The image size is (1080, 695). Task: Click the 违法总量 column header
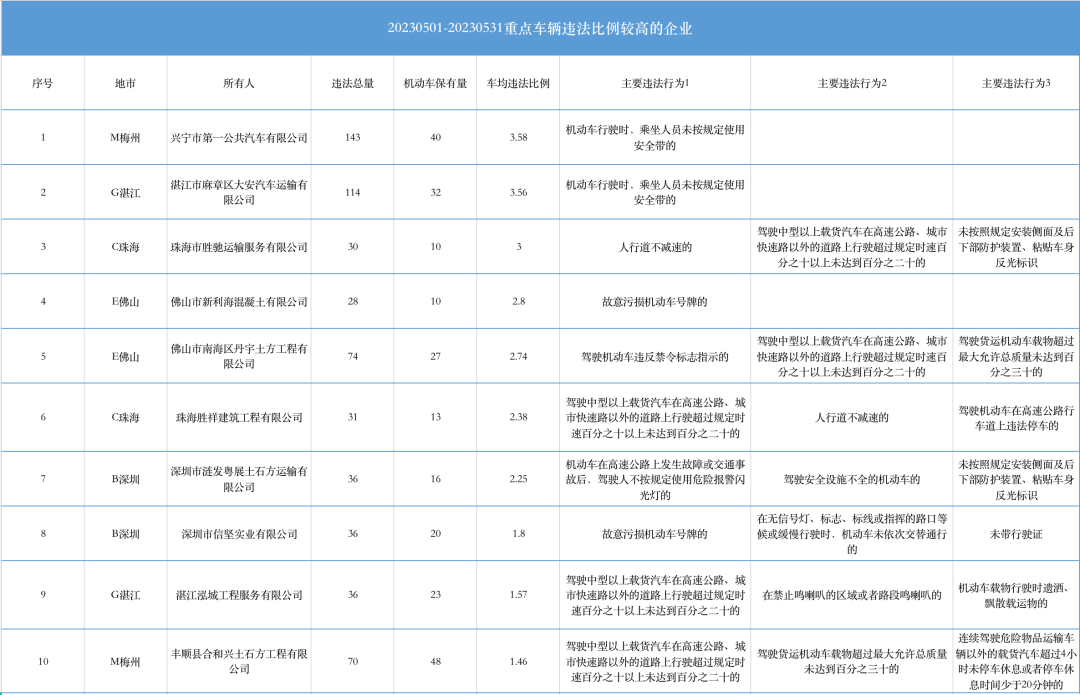tap(352, 83)
